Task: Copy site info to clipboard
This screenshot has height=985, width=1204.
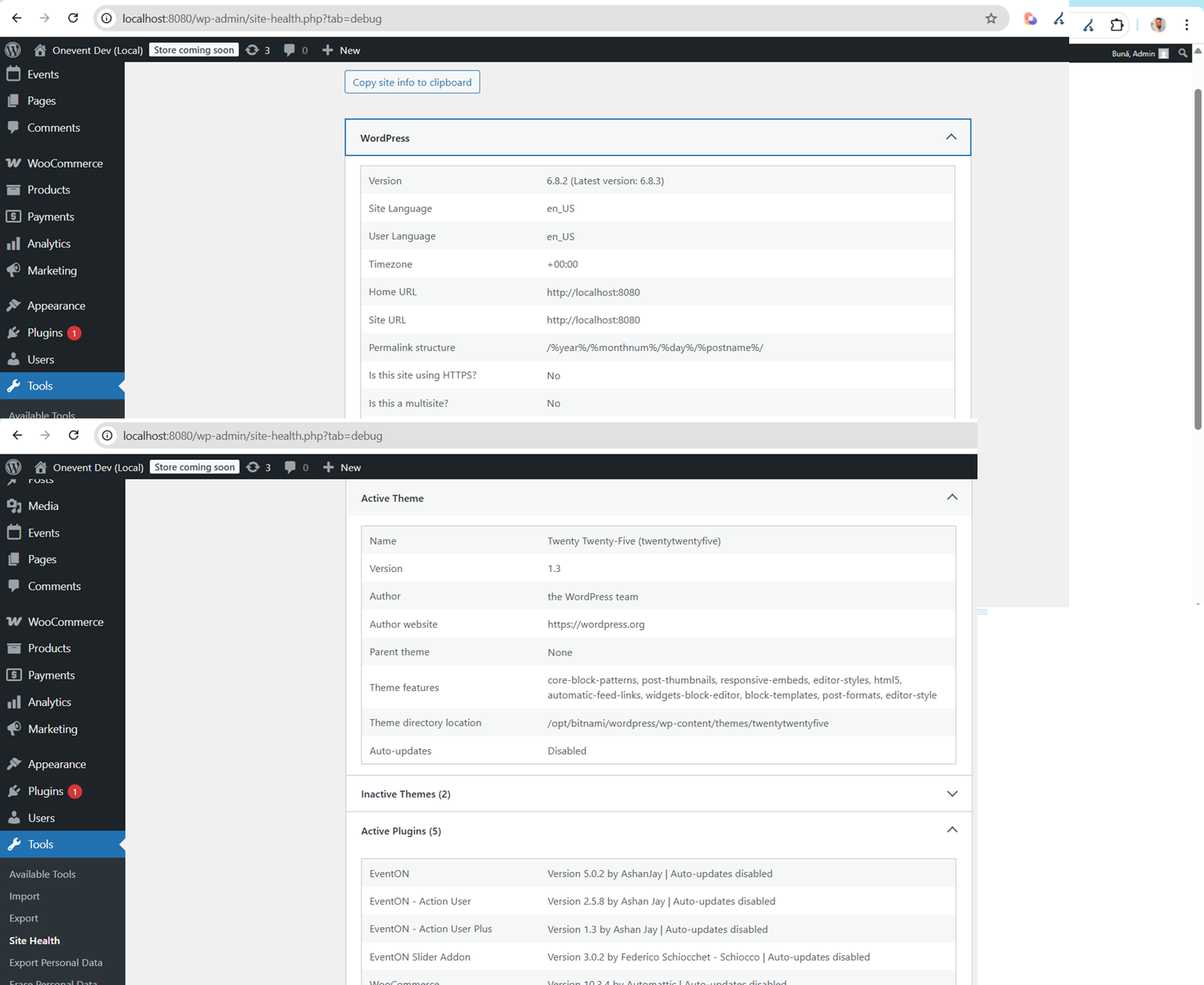Action: tap(412, 82)
